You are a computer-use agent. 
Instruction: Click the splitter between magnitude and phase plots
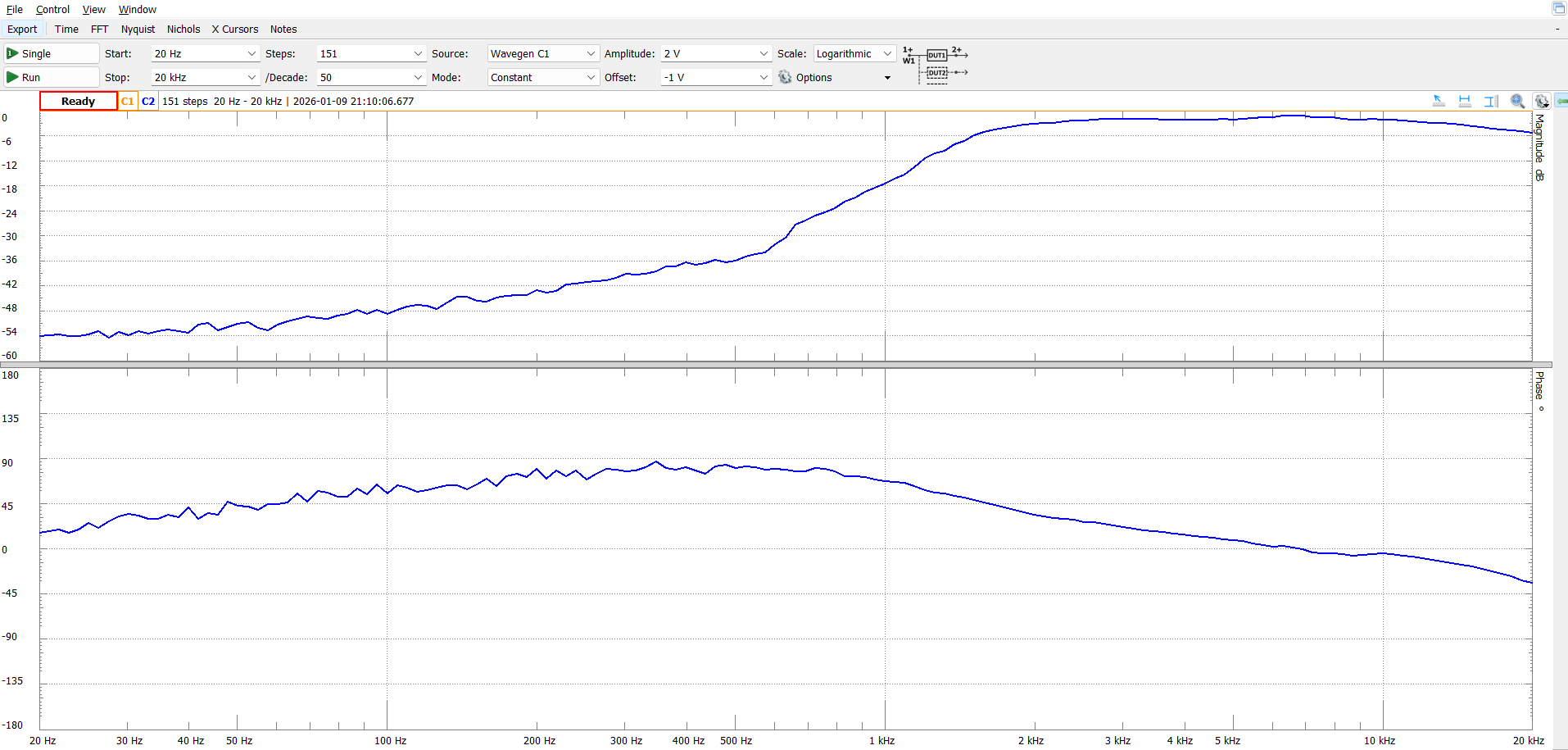tap(785, 365)
